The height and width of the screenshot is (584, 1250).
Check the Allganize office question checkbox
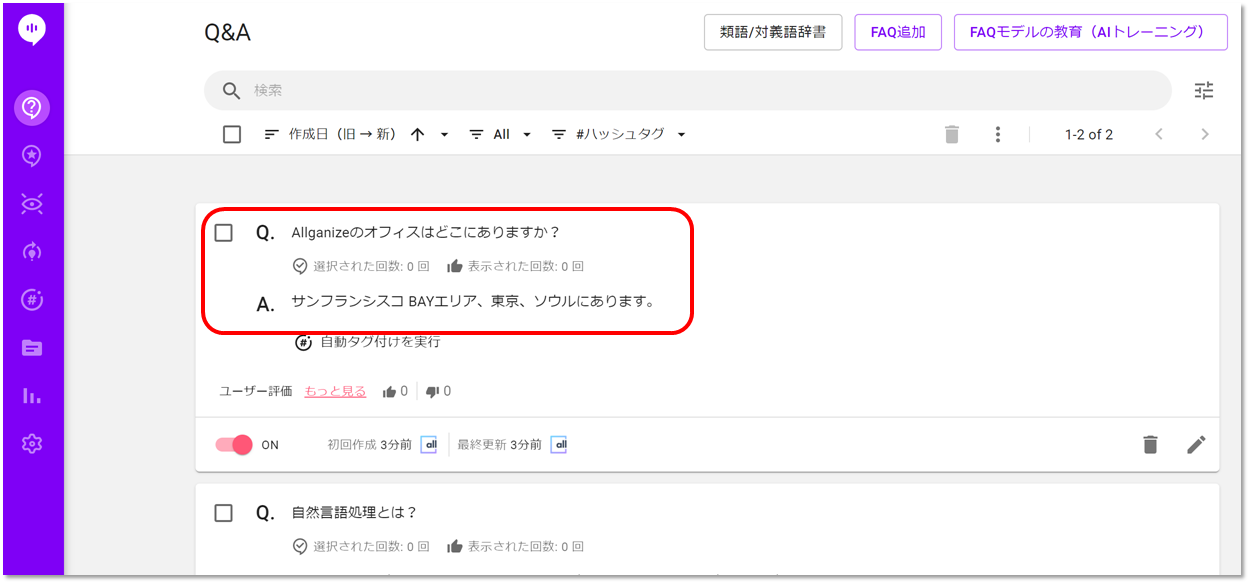[224, 233]
